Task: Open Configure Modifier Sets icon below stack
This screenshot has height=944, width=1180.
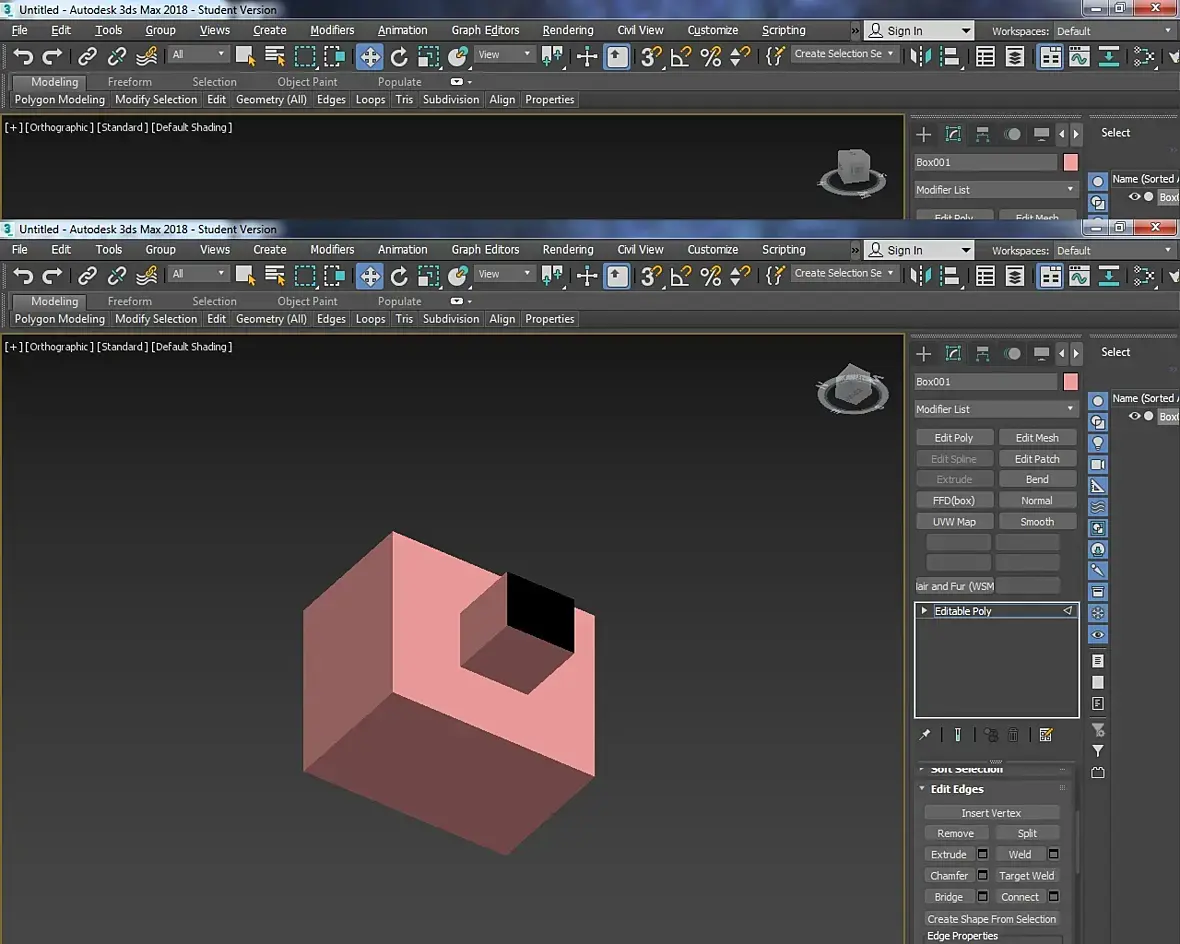Action: pos(1046,735)
